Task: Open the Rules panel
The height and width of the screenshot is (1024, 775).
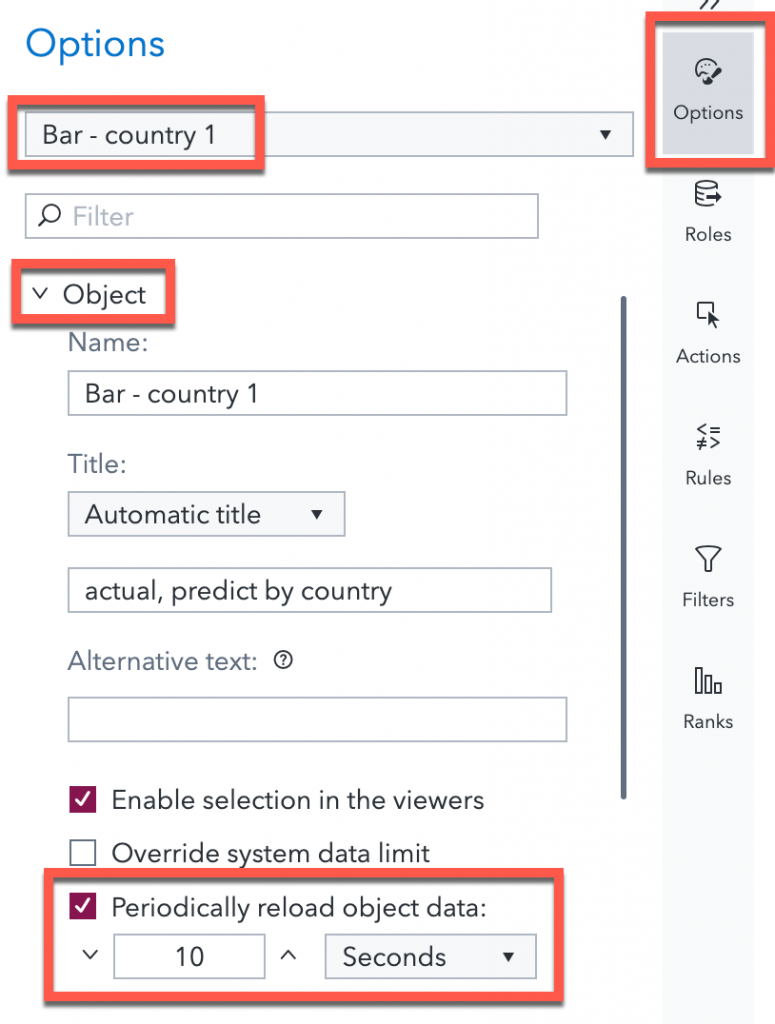Action: point(707,454)
